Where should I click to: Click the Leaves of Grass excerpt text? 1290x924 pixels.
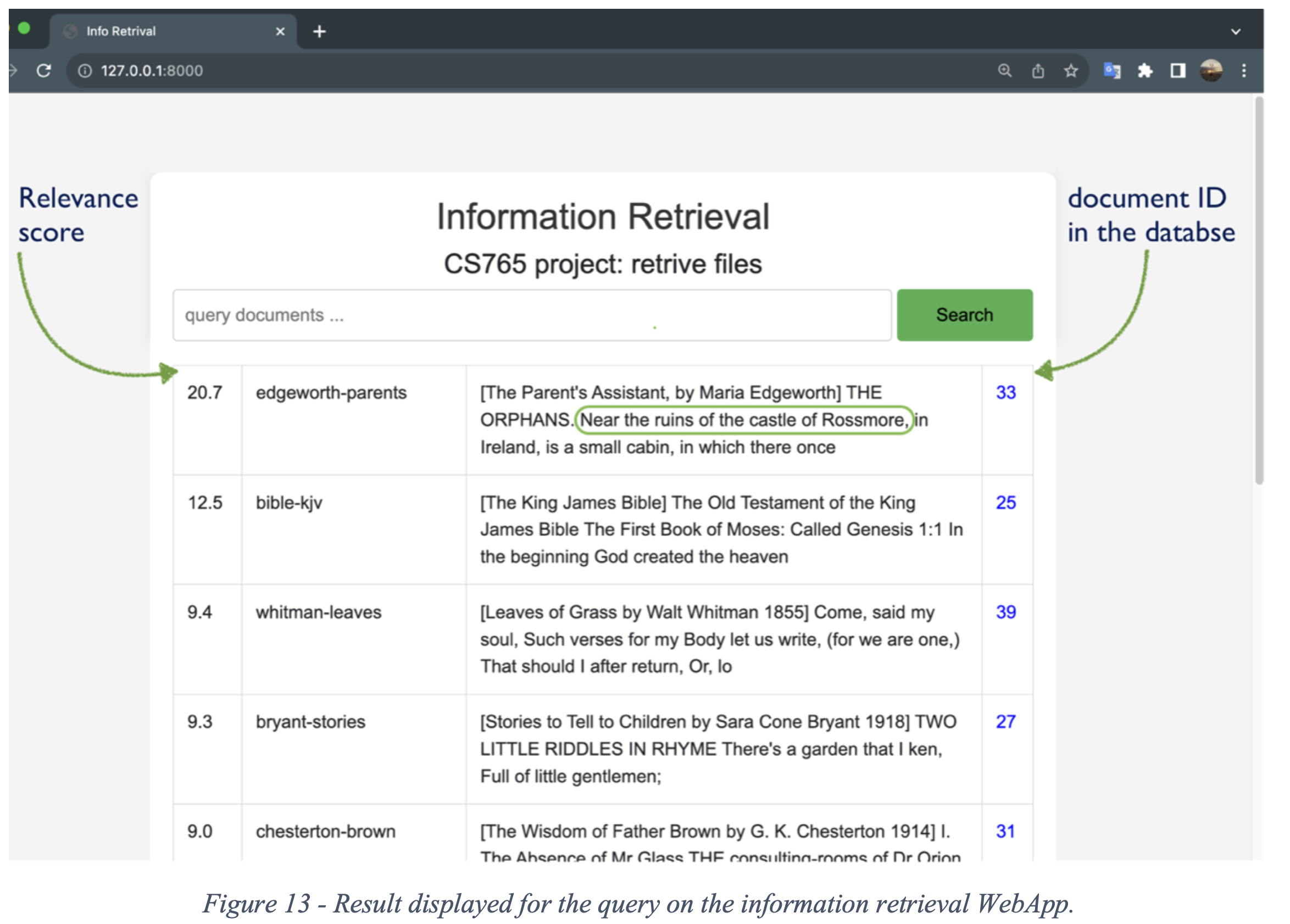coord(720,639)
